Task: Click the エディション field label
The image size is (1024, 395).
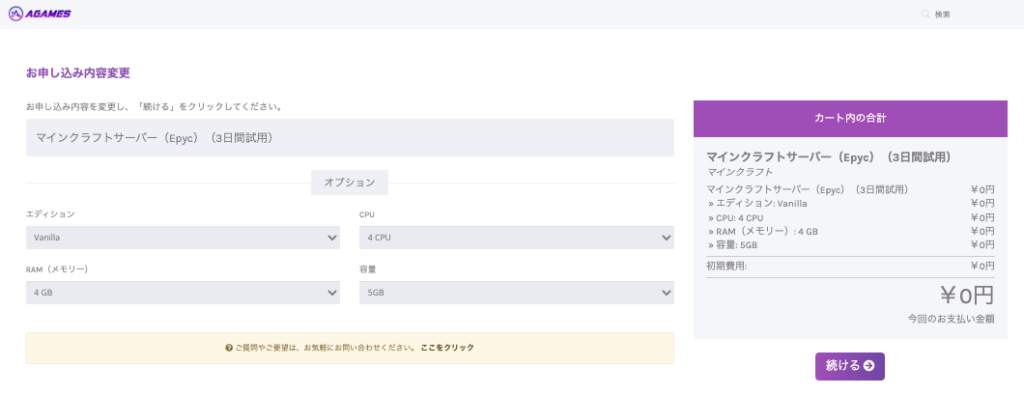Action: pos(50,214)
